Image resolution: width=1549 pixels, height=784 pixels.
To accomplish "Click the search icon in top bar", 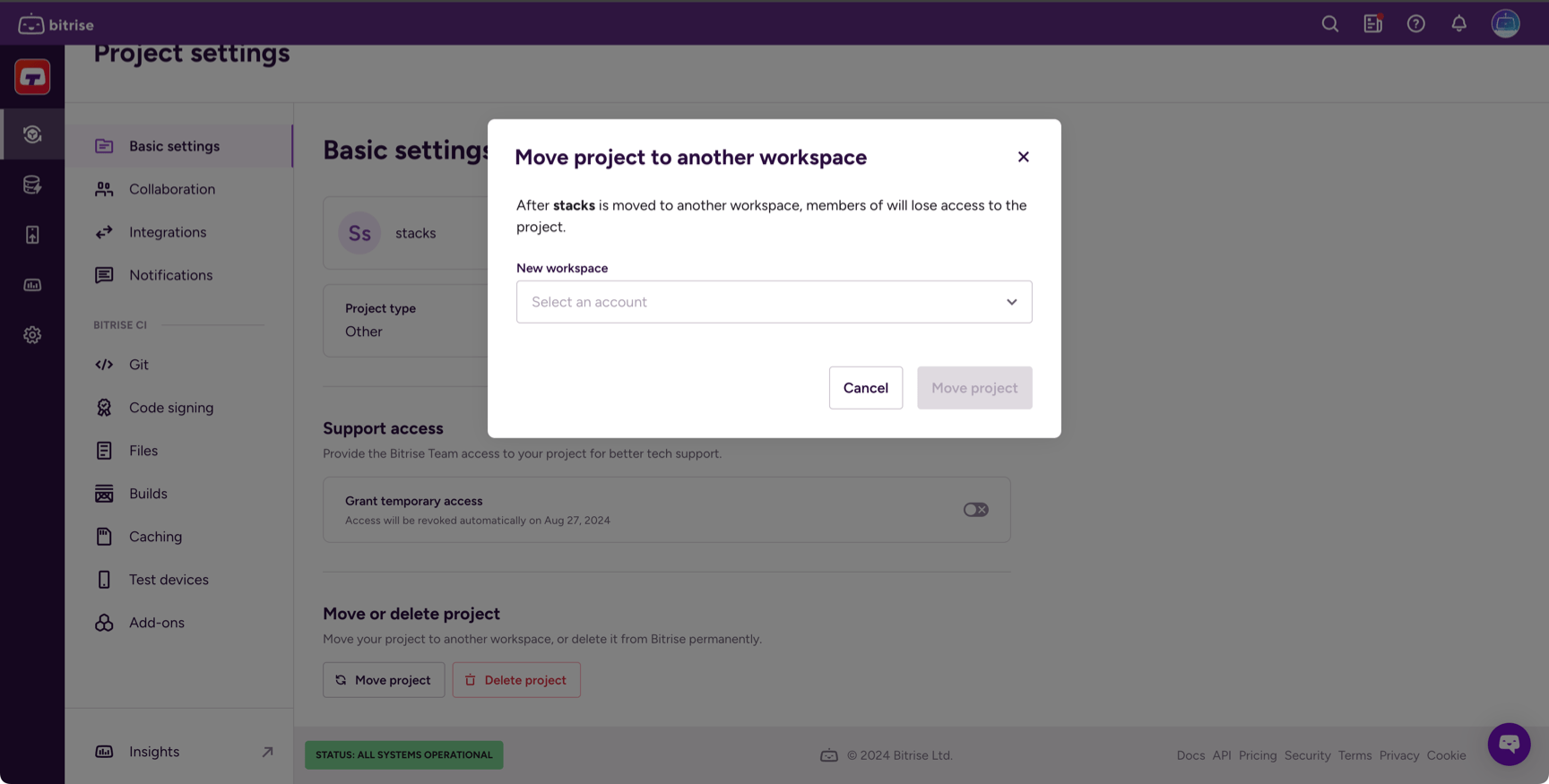I will [1329, 24].
